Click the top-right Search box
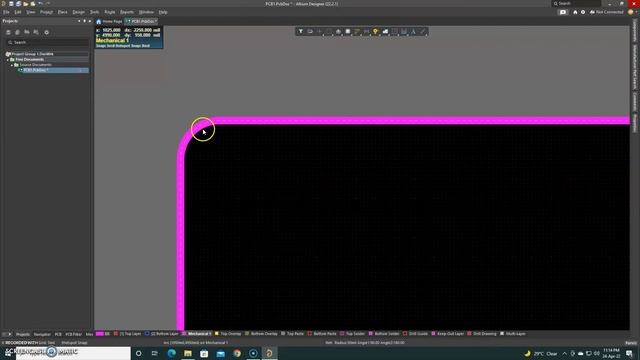The height and width of the screenshot is (360, 640). (x=576, y=4)
